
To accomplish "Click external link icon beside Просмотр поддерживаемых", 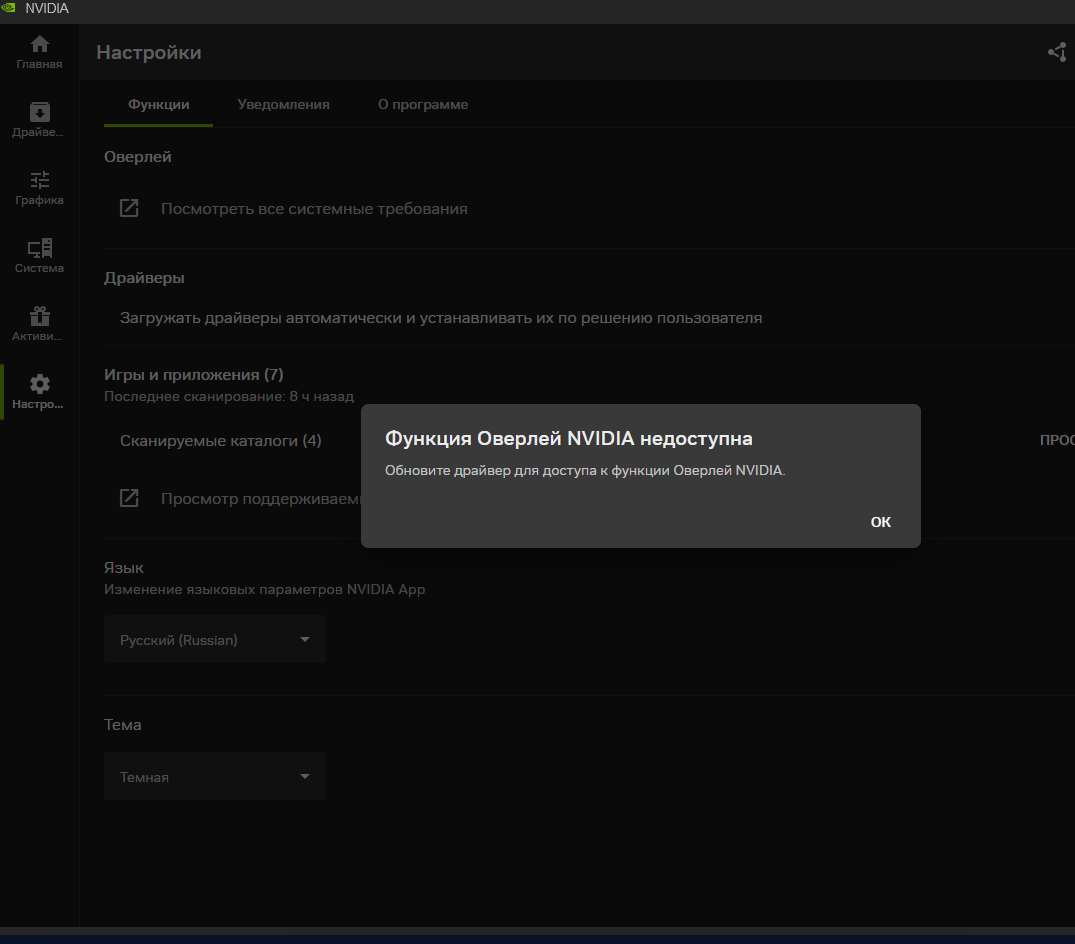I will (x=129, y=498).
